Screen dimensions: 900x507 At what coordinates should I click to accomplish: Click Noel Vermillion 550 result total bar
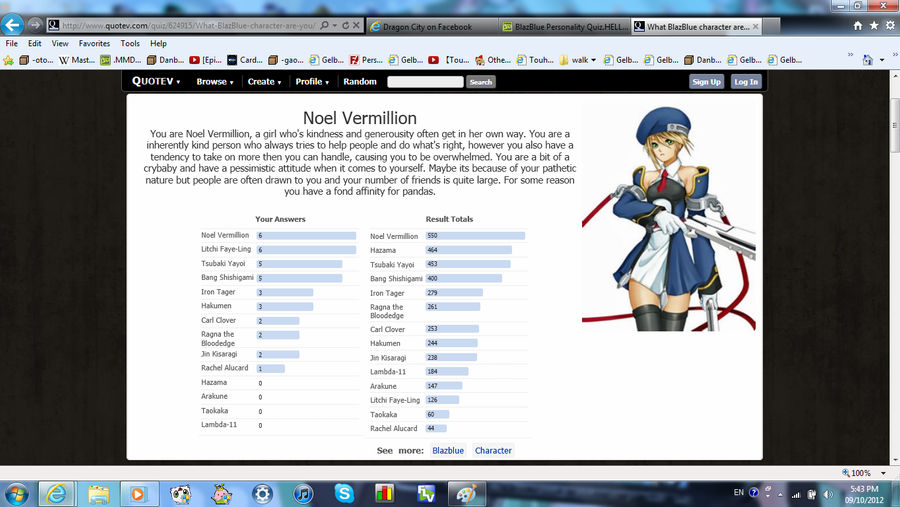[x=475, y=235]
